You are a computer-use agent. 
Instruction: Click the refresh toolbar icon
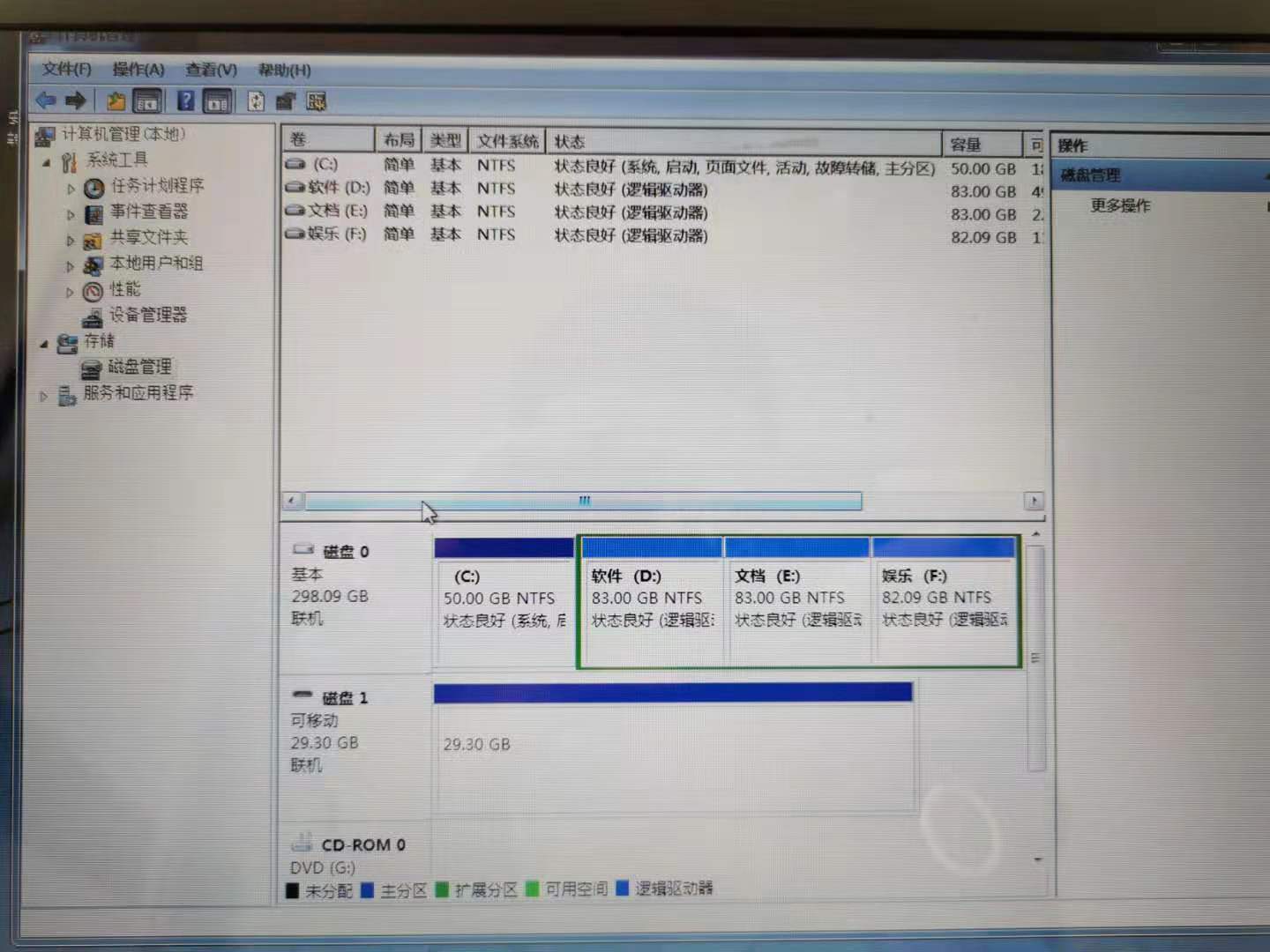[256, 101]
